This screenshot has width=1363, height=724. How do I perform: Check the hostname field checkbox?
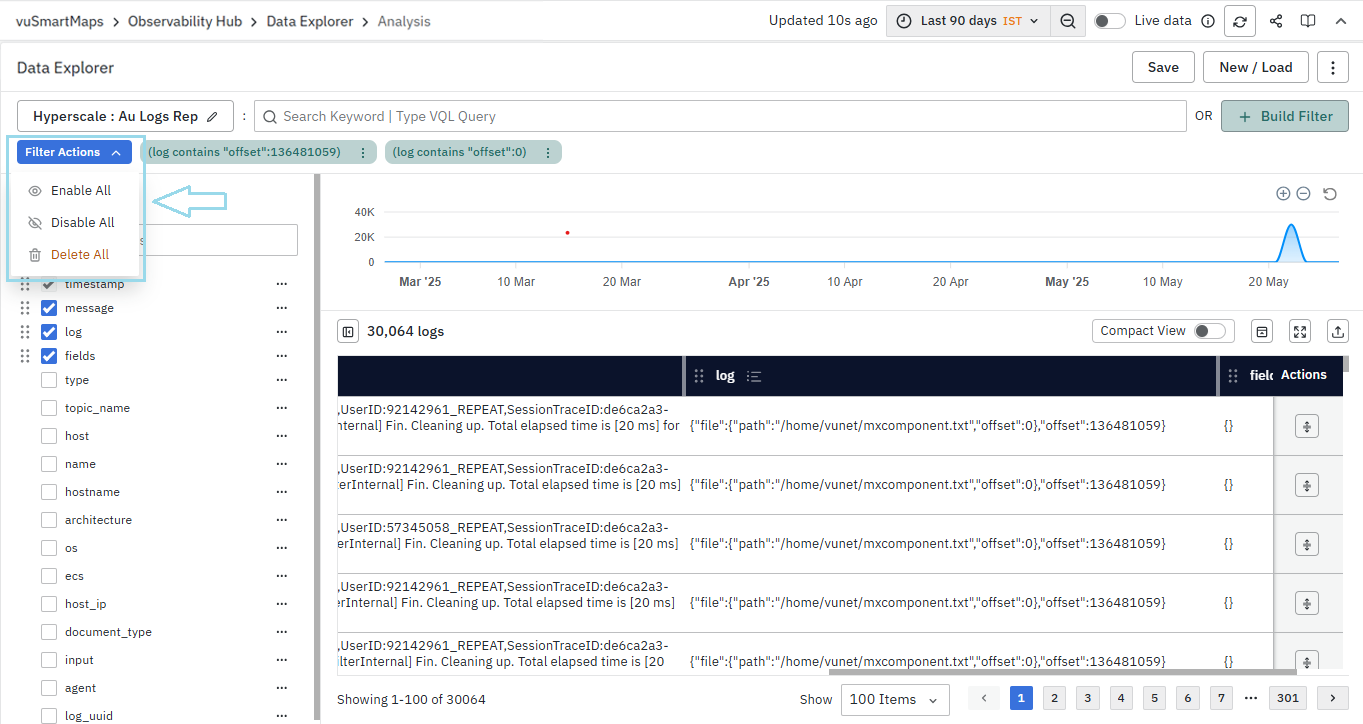click(x=49, y=492)
